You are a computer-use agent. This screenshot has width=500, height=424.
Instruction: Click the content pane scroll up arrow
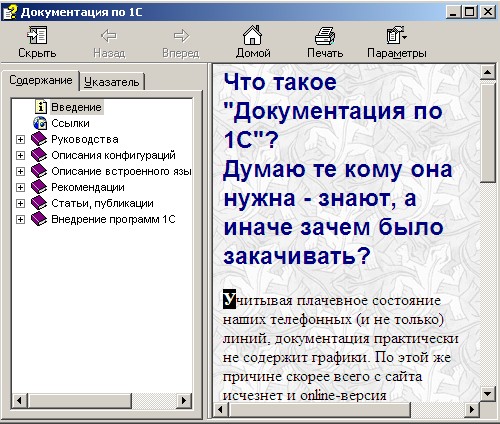point(488,71)
